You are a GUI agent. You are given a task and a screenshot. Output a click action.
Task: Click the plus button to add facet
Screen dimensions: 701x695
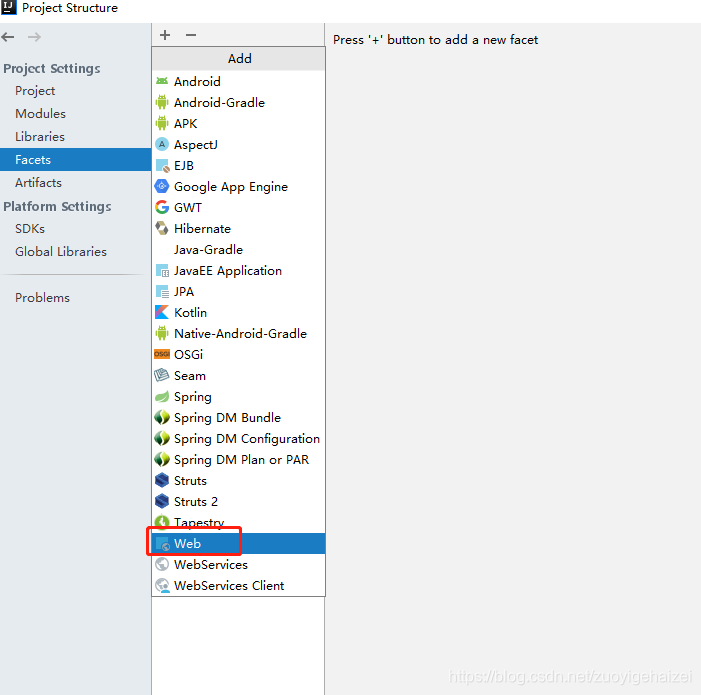165,35
